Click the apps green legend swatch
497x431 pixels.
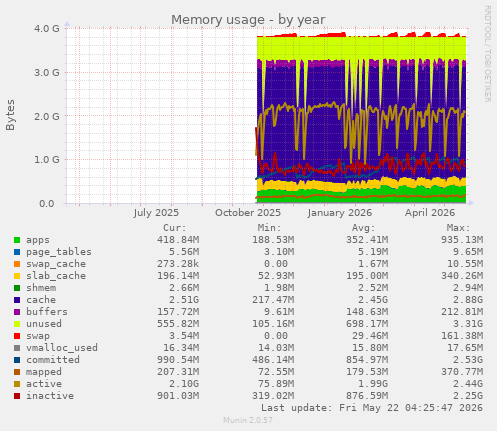[17, 240]
